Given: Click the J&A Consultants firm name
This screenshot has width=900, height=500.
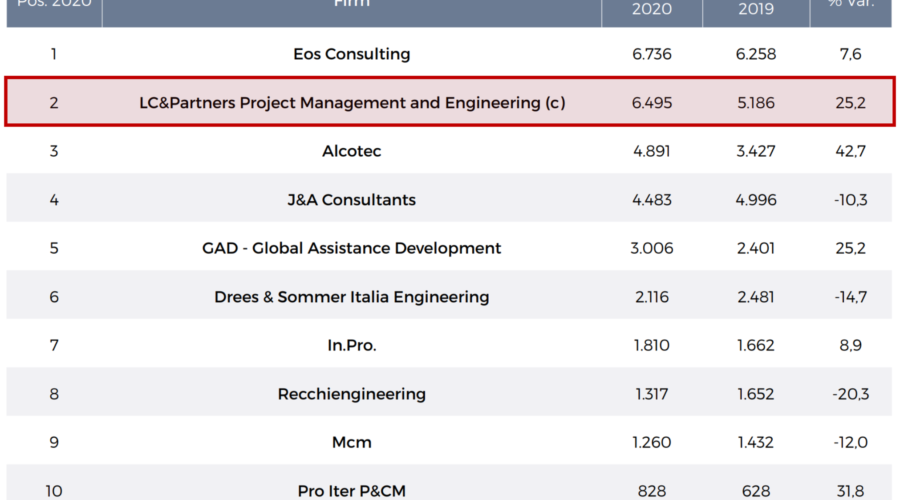Looking at the screenshot, I should point(352,200).
